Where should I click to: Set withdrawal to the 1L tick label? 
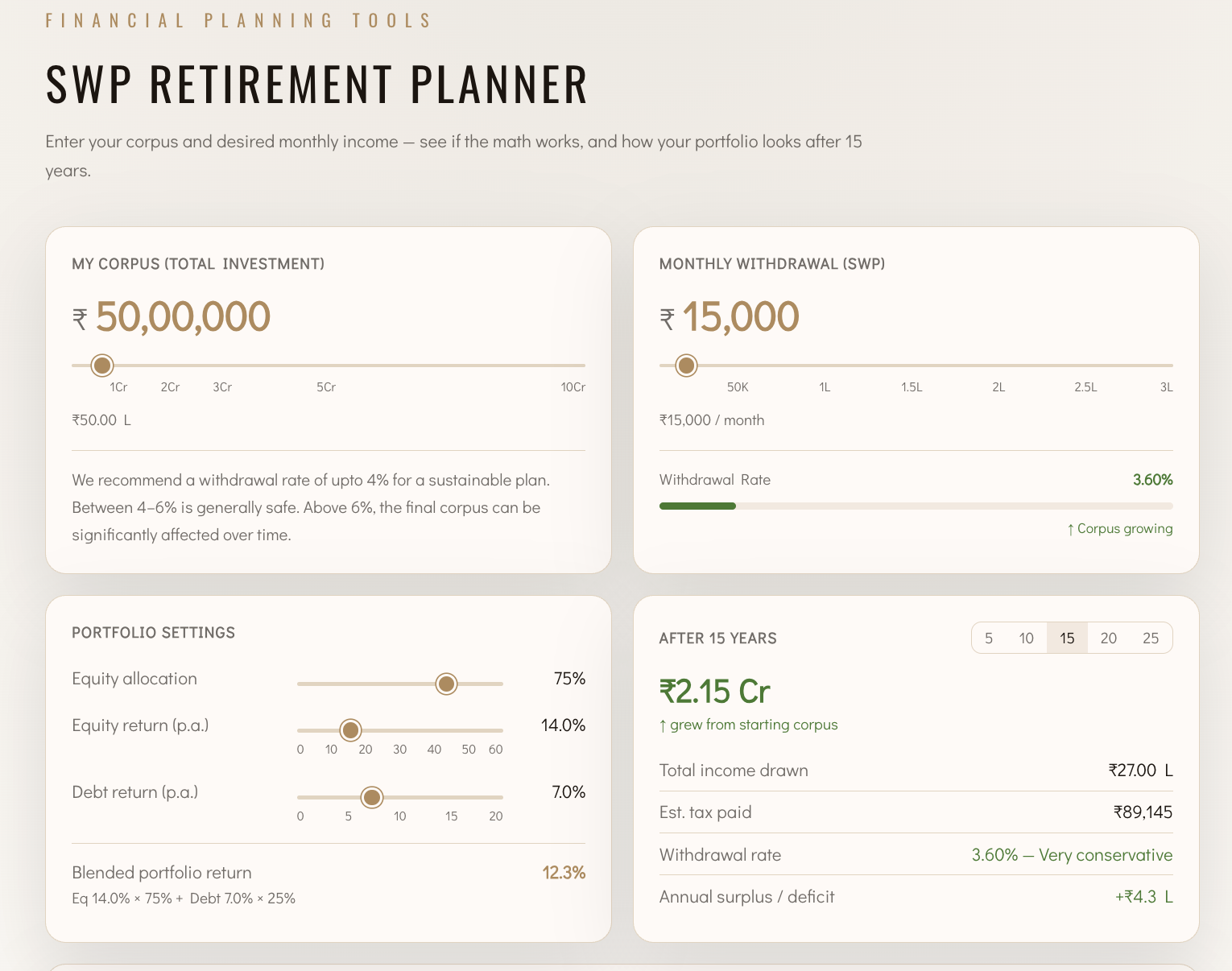tap(825, 387)
